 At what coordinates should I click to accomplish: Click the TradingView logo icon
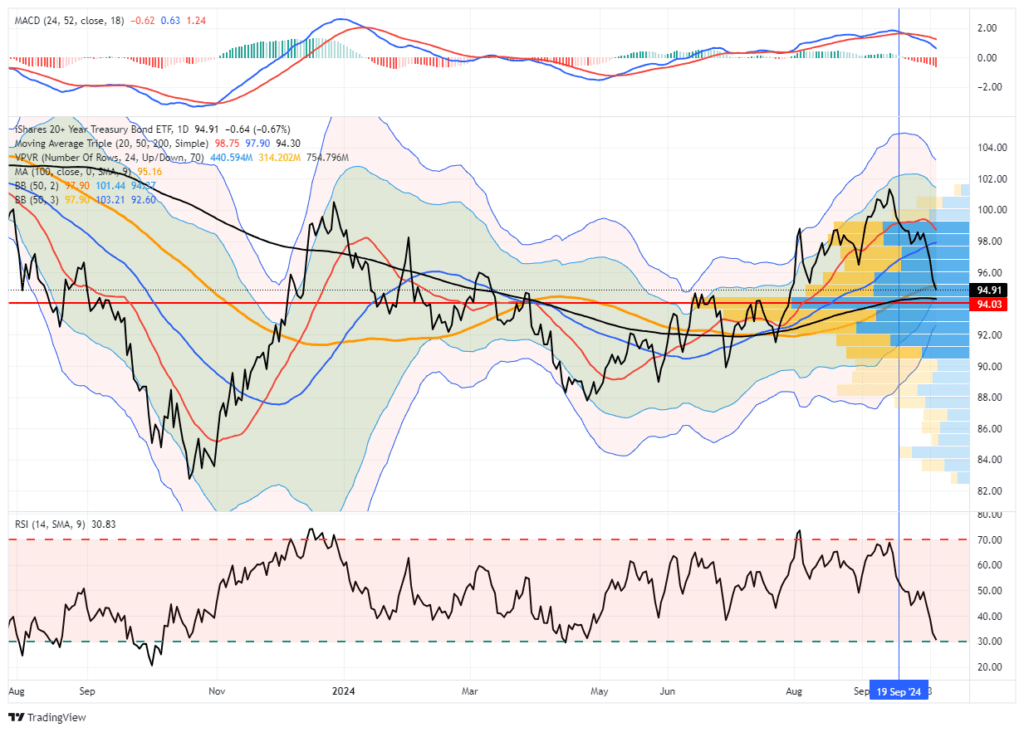[x=14, y=717]
